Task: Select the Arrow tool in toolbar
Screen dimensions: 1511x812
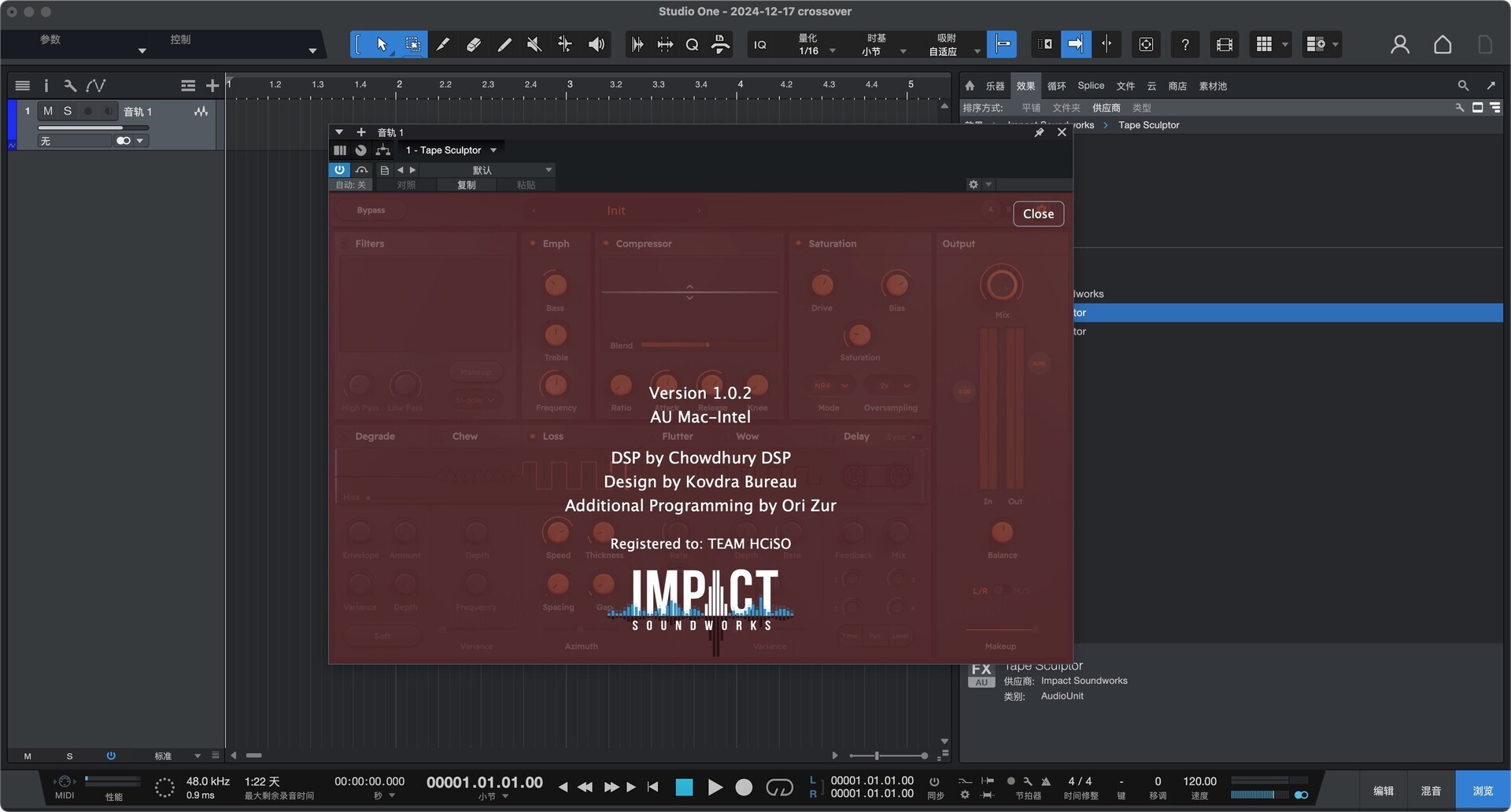Action: (382, 44)
